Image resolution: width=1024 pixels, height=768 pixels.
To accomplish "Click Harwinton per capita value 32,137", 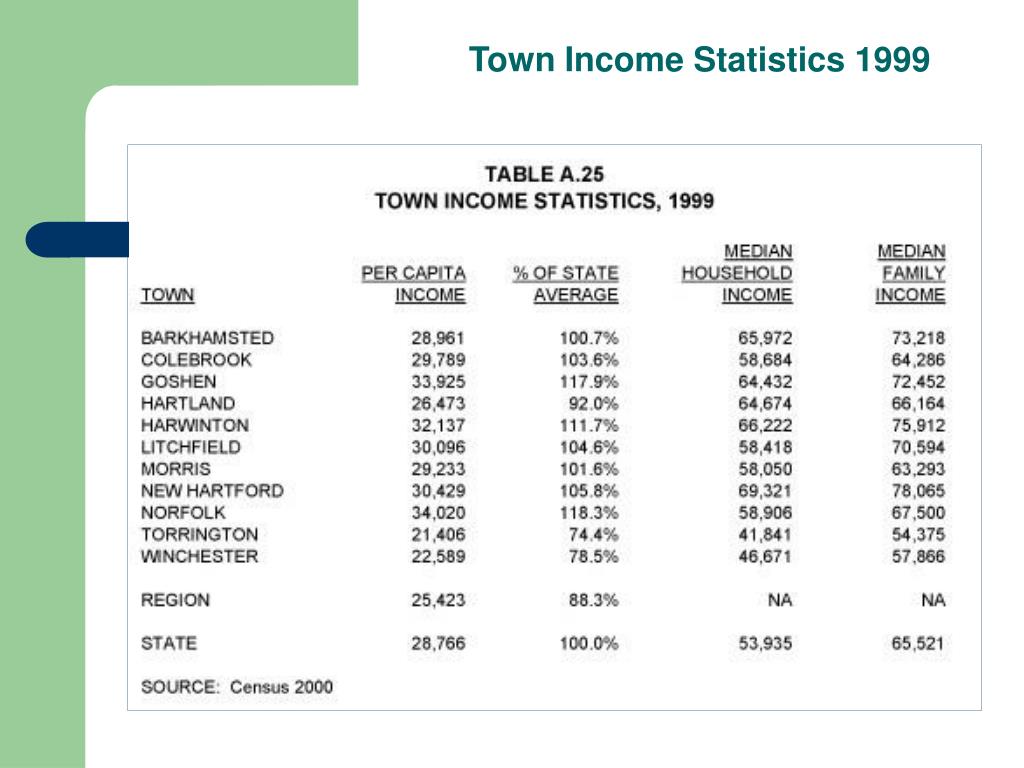I will pos(438,425).
